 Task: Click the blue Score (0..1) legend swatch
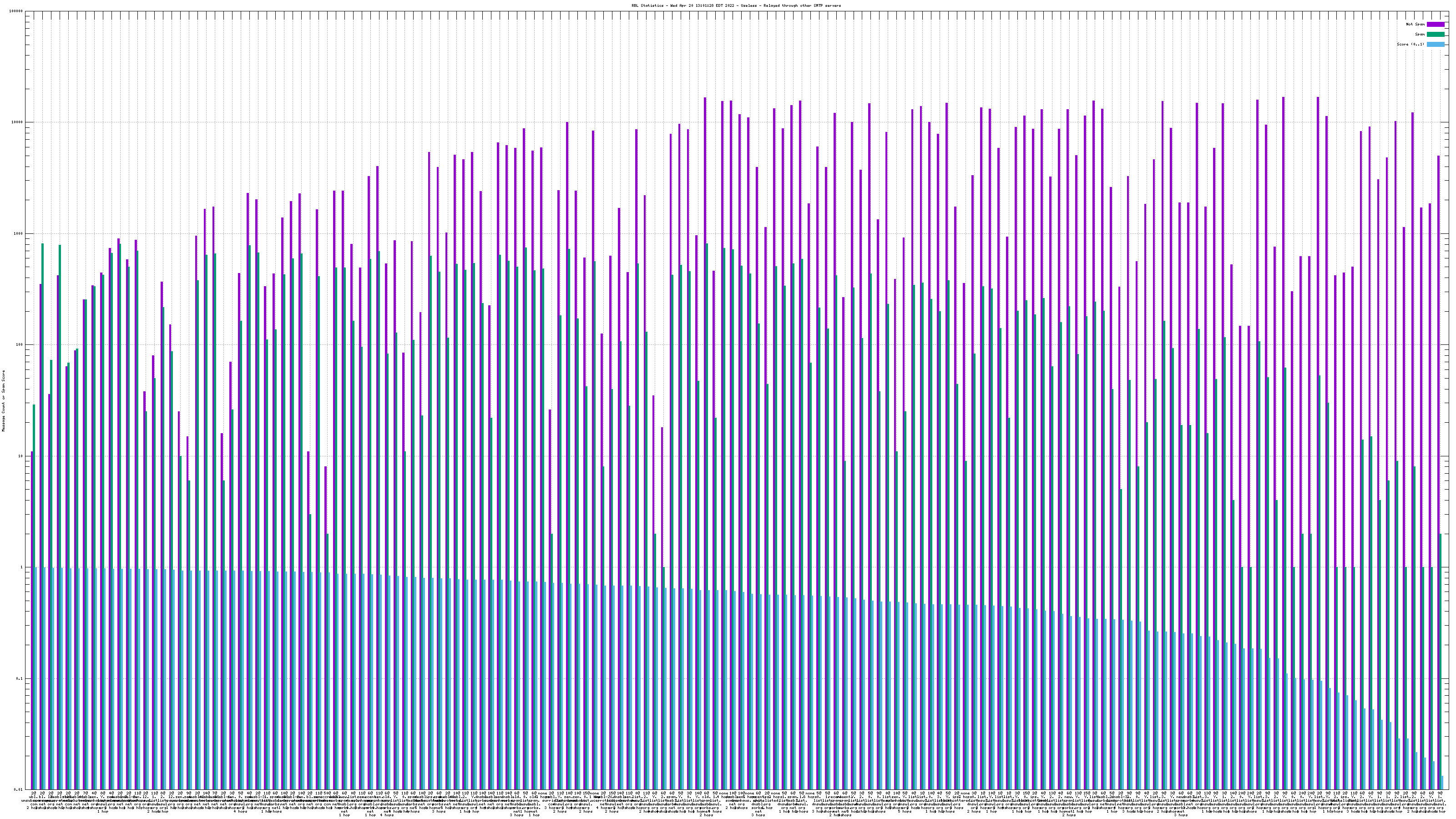pyautogui.click(x=1435, y=44)
